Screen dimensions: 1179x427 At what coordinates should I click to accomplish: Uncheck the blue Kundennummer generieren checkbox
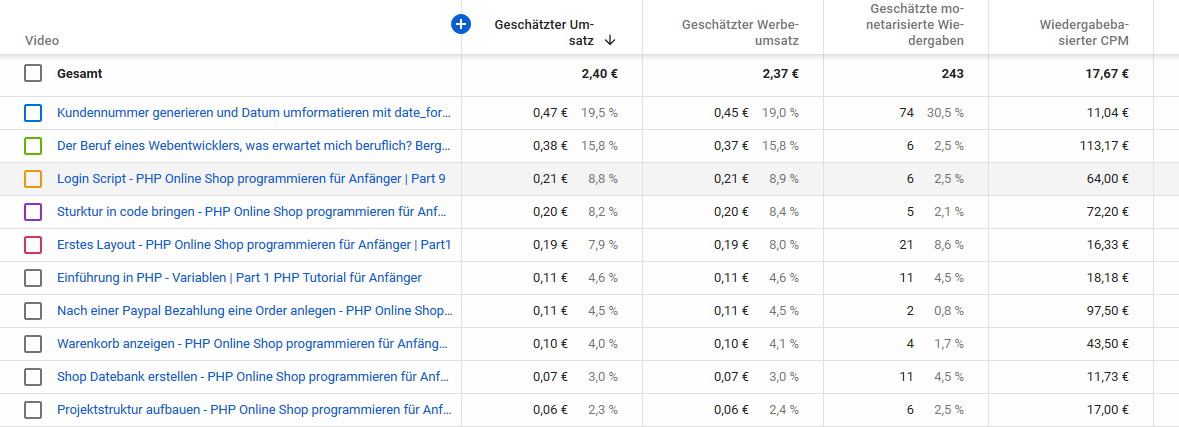tap(33, 113)
